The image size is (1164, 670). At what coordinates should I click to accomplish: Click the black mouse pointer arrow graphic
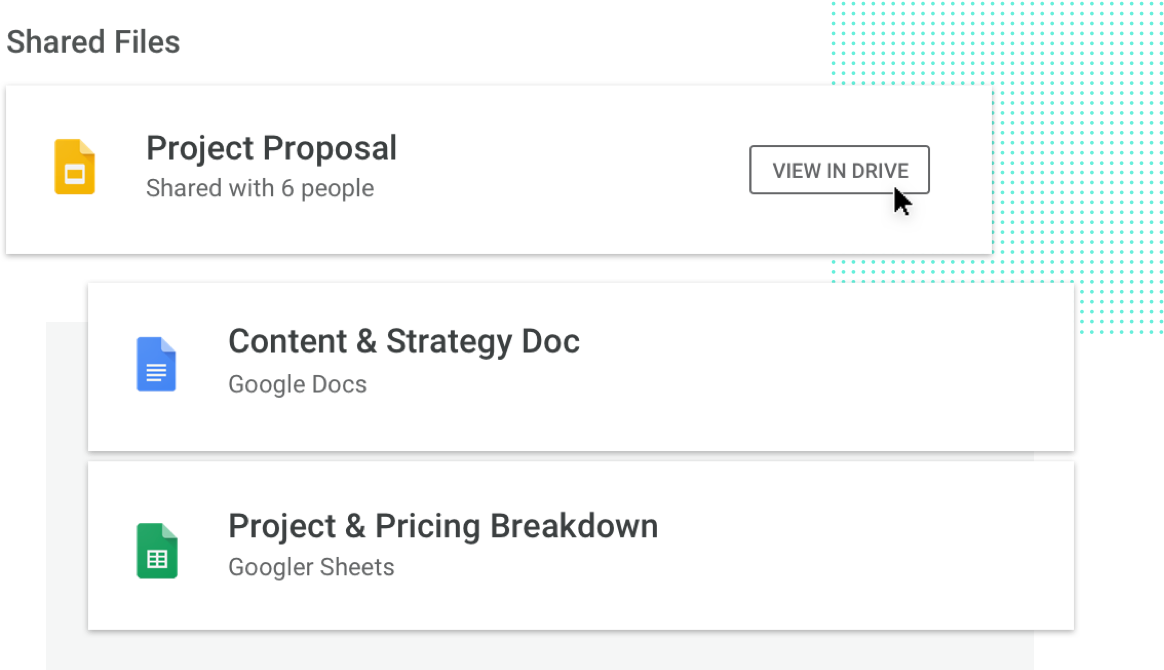point(902,202)
